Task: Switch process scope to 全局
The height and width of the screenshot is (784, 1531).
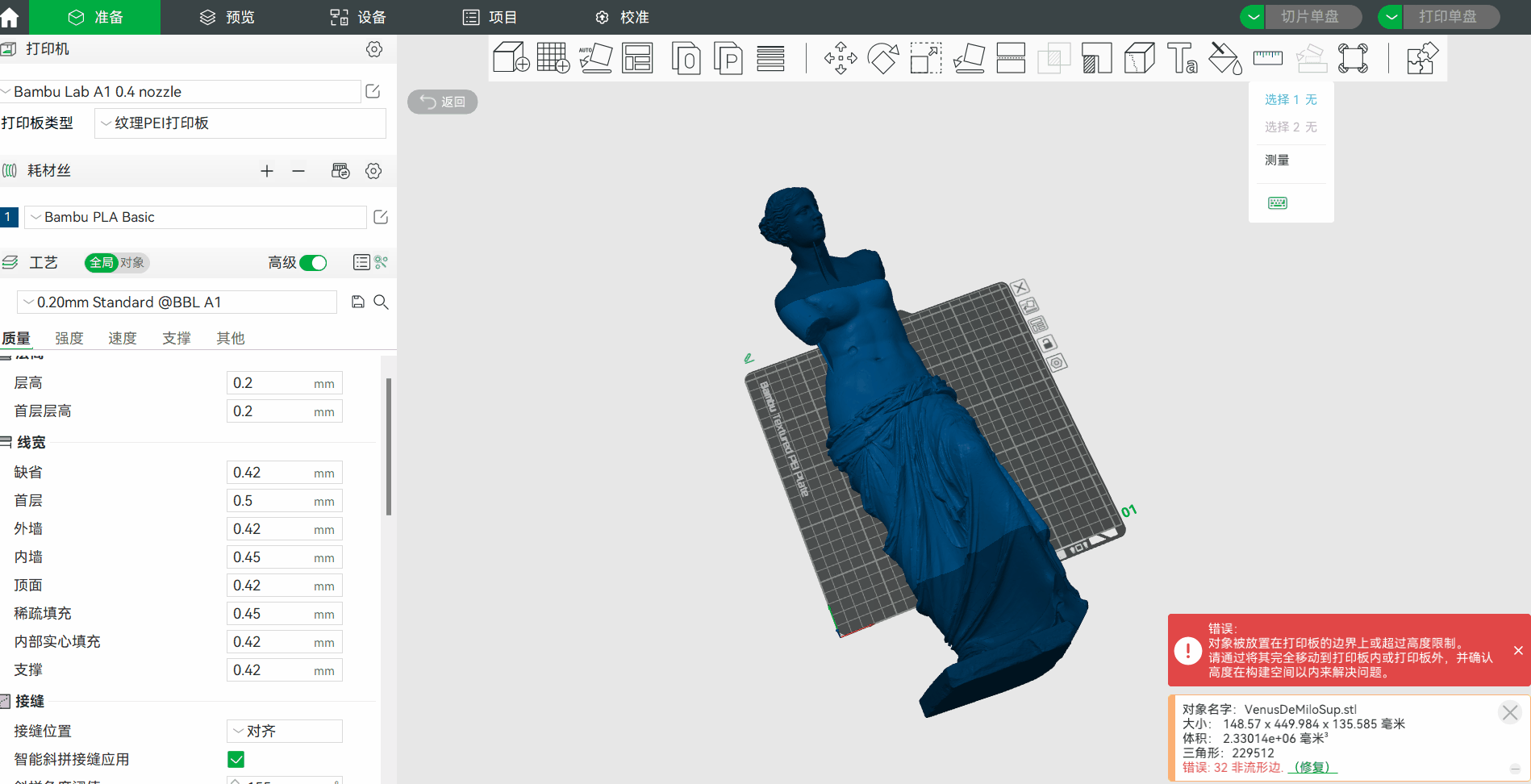Action: point(102,262)
